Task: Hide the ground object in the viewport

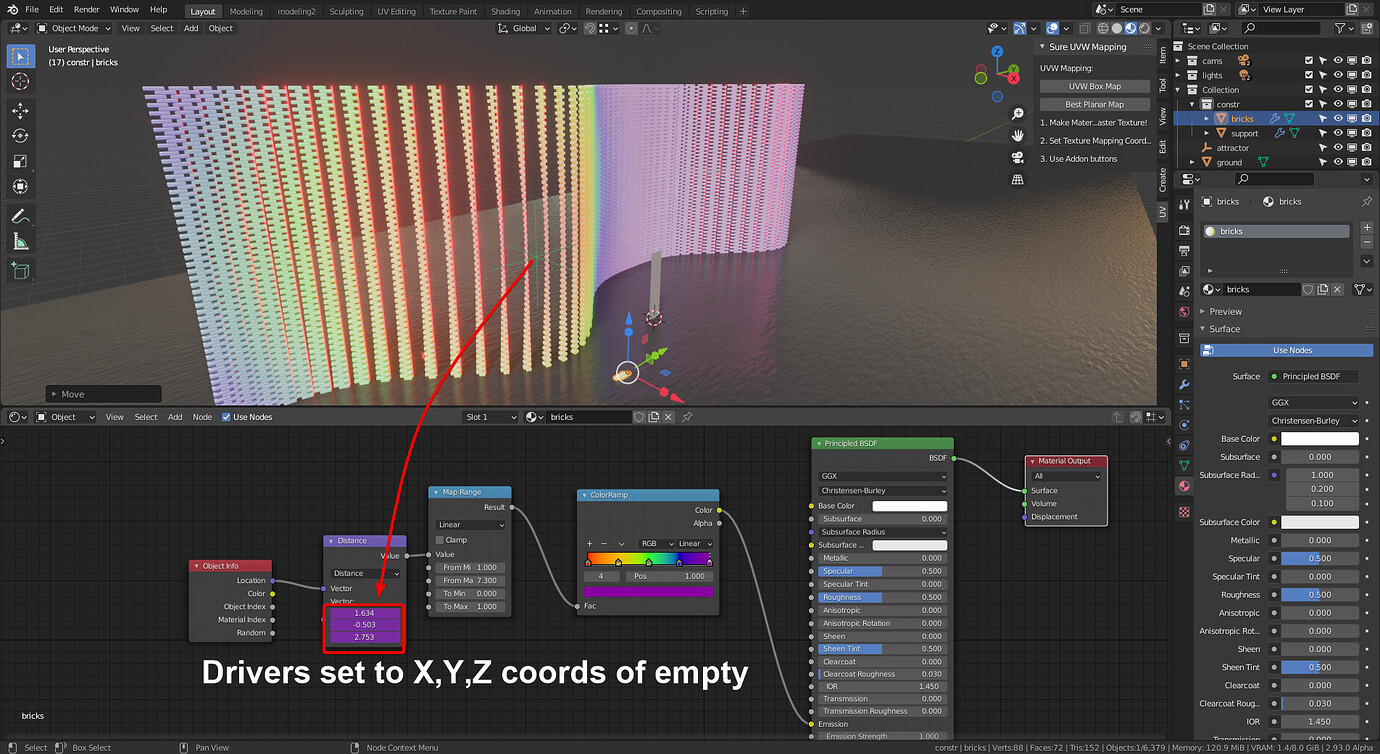Action: [1338, 162]
